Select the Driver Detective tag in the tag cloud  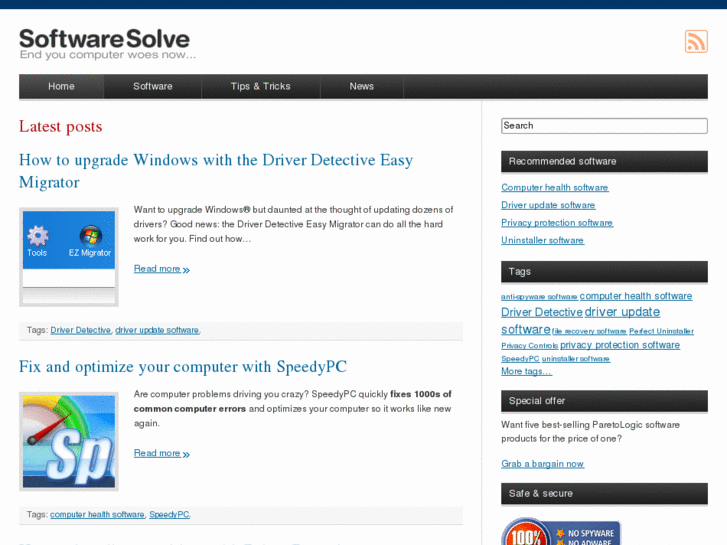pos(542,312)
